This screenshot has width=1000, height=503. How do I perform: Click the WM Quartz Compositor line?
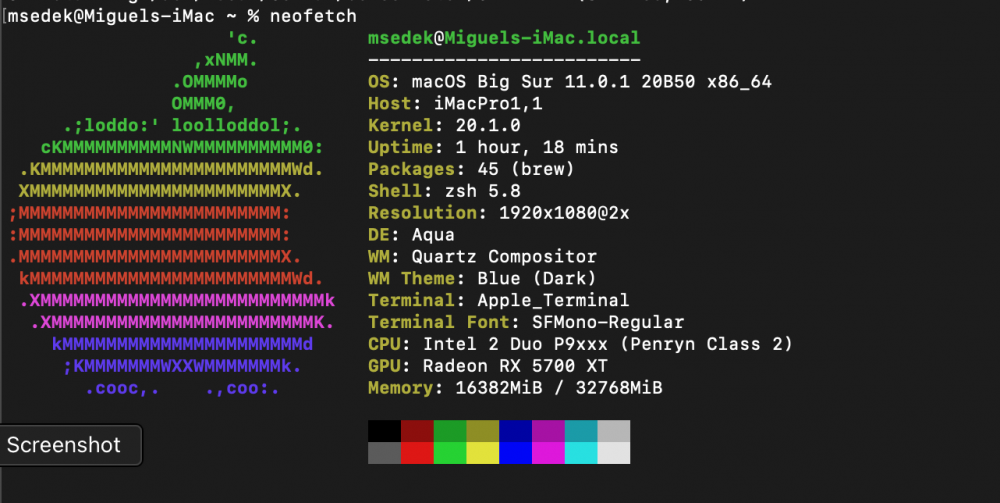482,256
